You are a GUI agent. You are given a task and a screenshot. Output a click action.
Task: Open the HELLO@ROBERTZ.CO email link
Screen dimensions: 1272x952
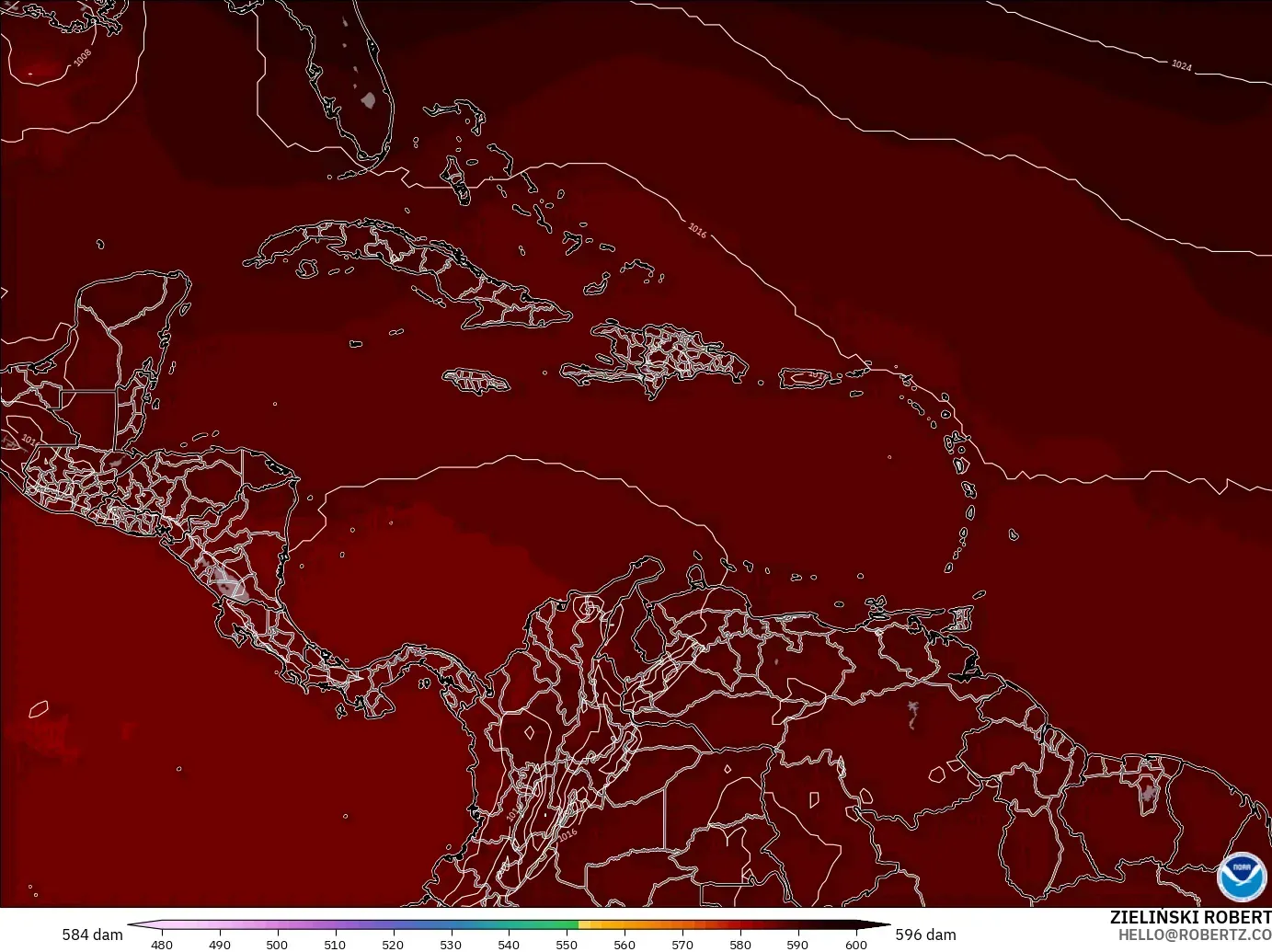[x=1195, y=935]
